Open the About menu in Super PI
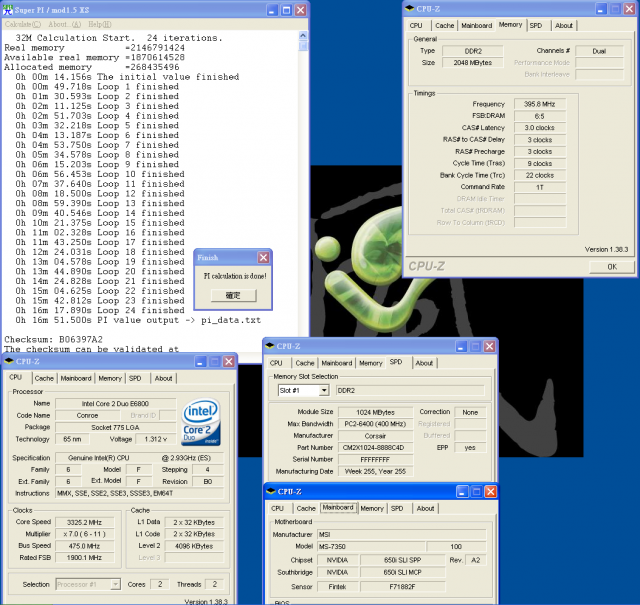The width and height of the screenshot is (640, 605). [64, 24]
